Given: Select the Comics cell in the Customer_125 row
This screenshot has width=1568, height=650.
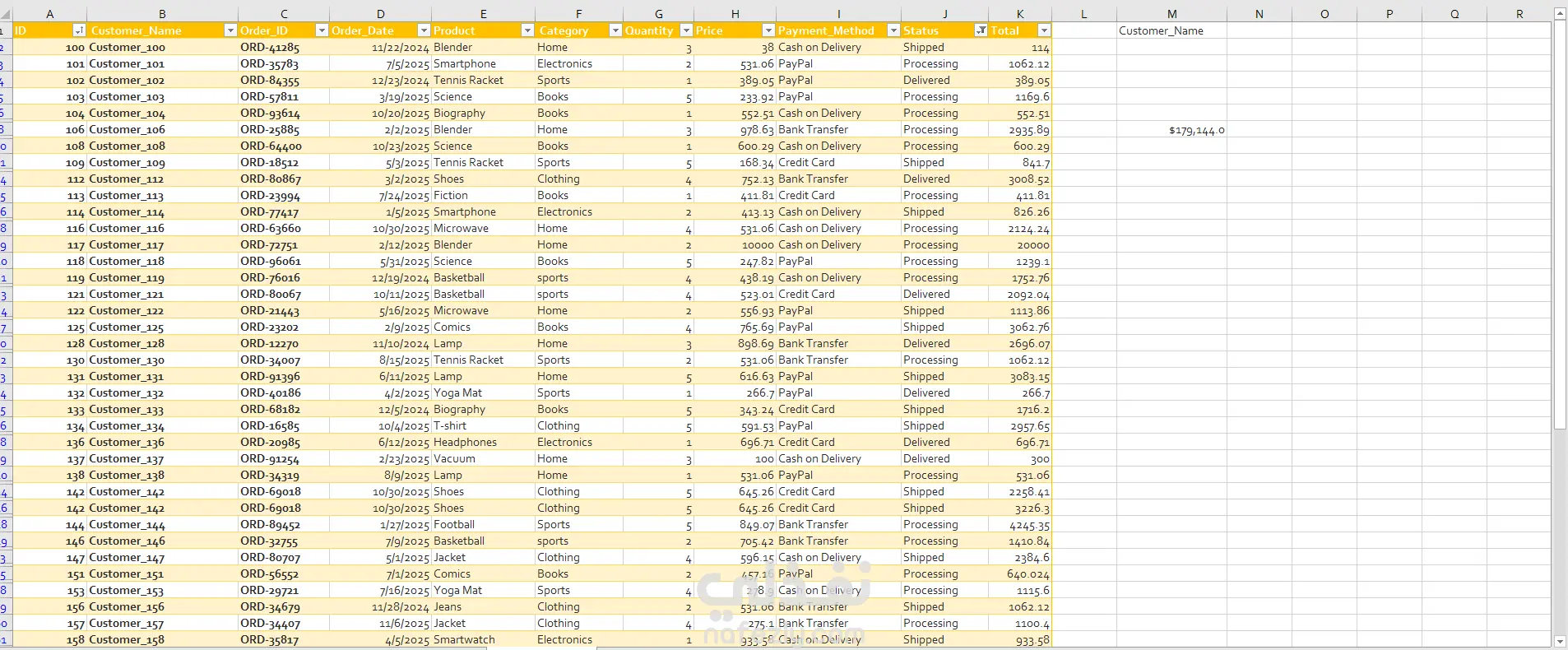Looking at the screenshot, I should (483, 327).
